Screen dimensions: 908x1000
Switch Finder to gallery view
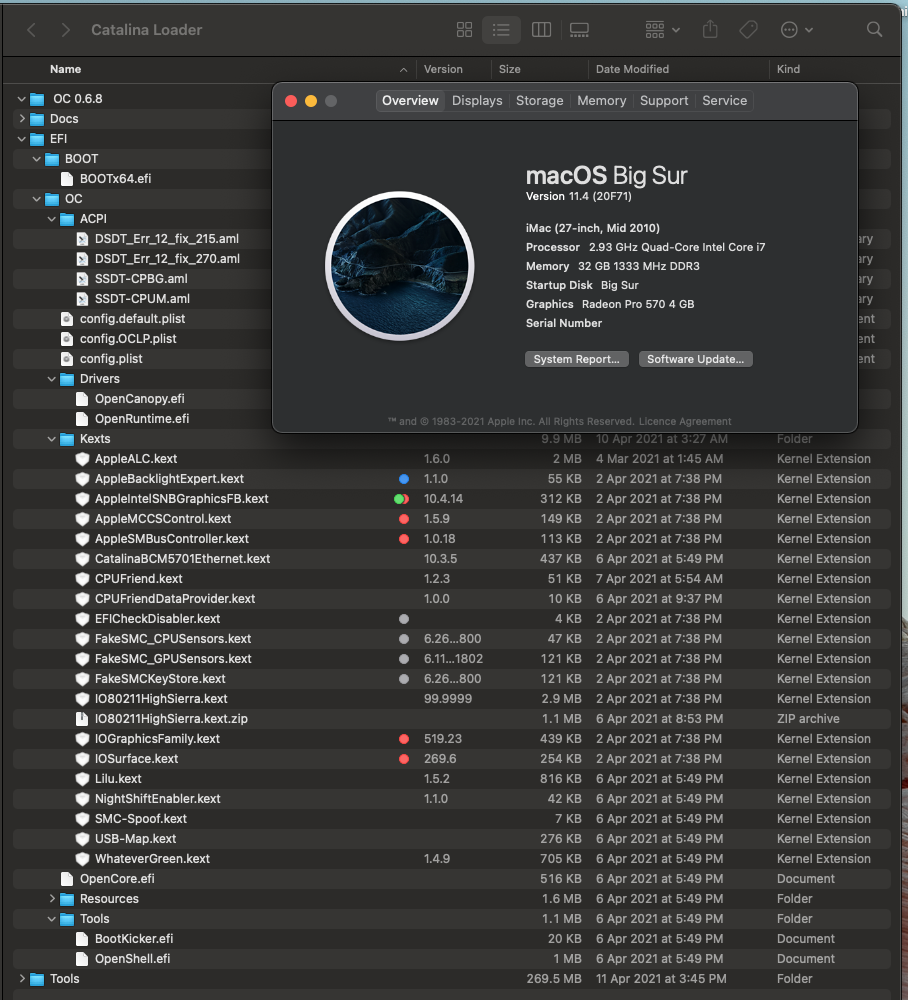click(x=579, y=30)
